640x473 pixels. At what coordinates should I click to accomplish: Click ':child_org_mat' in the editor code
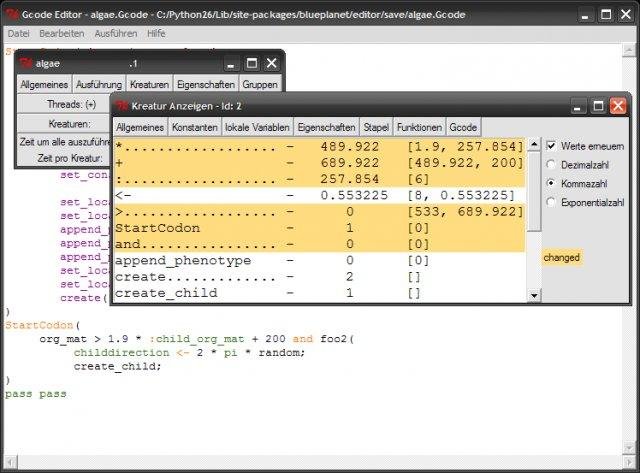click(197, 339)
